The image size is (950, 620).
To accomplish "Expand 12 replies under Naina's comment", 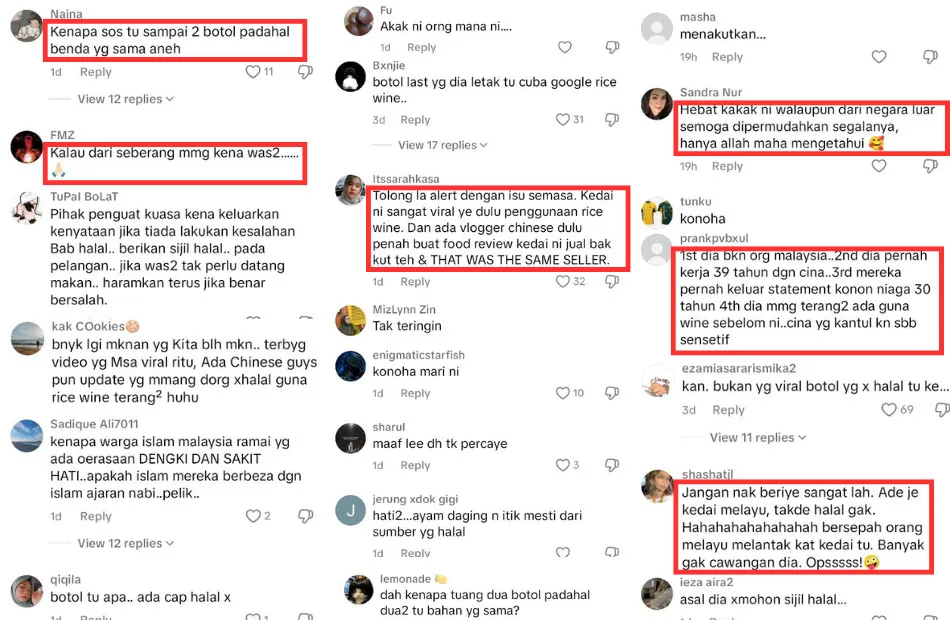I will click(125, 99).
